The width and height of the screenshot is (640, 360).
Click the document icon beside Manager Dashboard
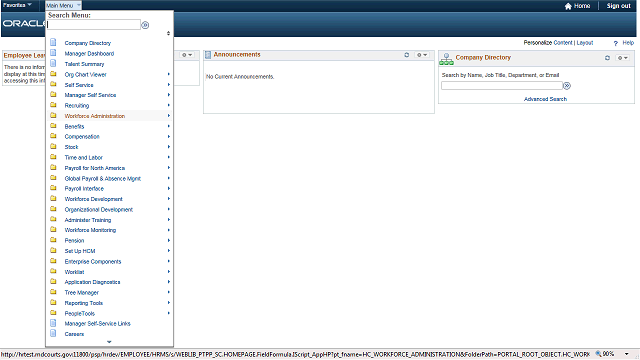pos(53,53)
